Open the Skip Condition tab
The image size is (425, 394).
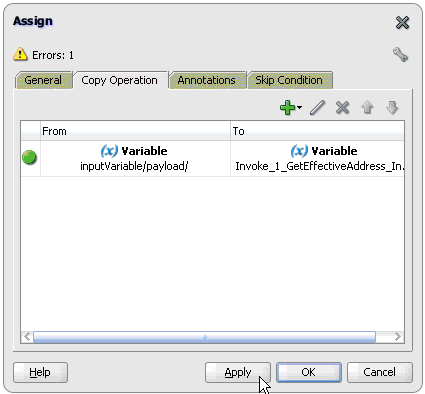289,80
